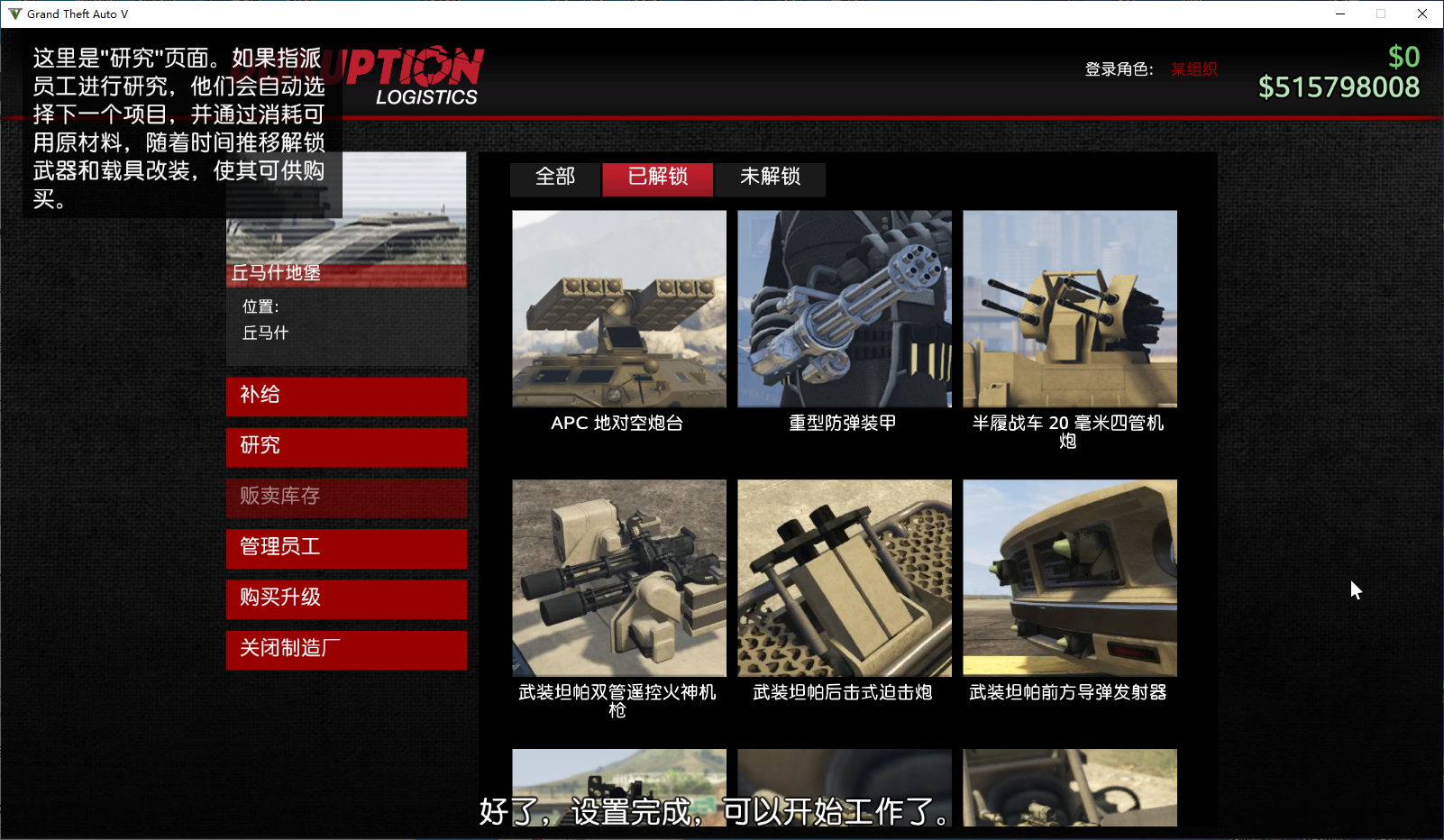Click the 某组织 logged-in role name
The image size is (1444, 840).
[x=1194, y=69]
